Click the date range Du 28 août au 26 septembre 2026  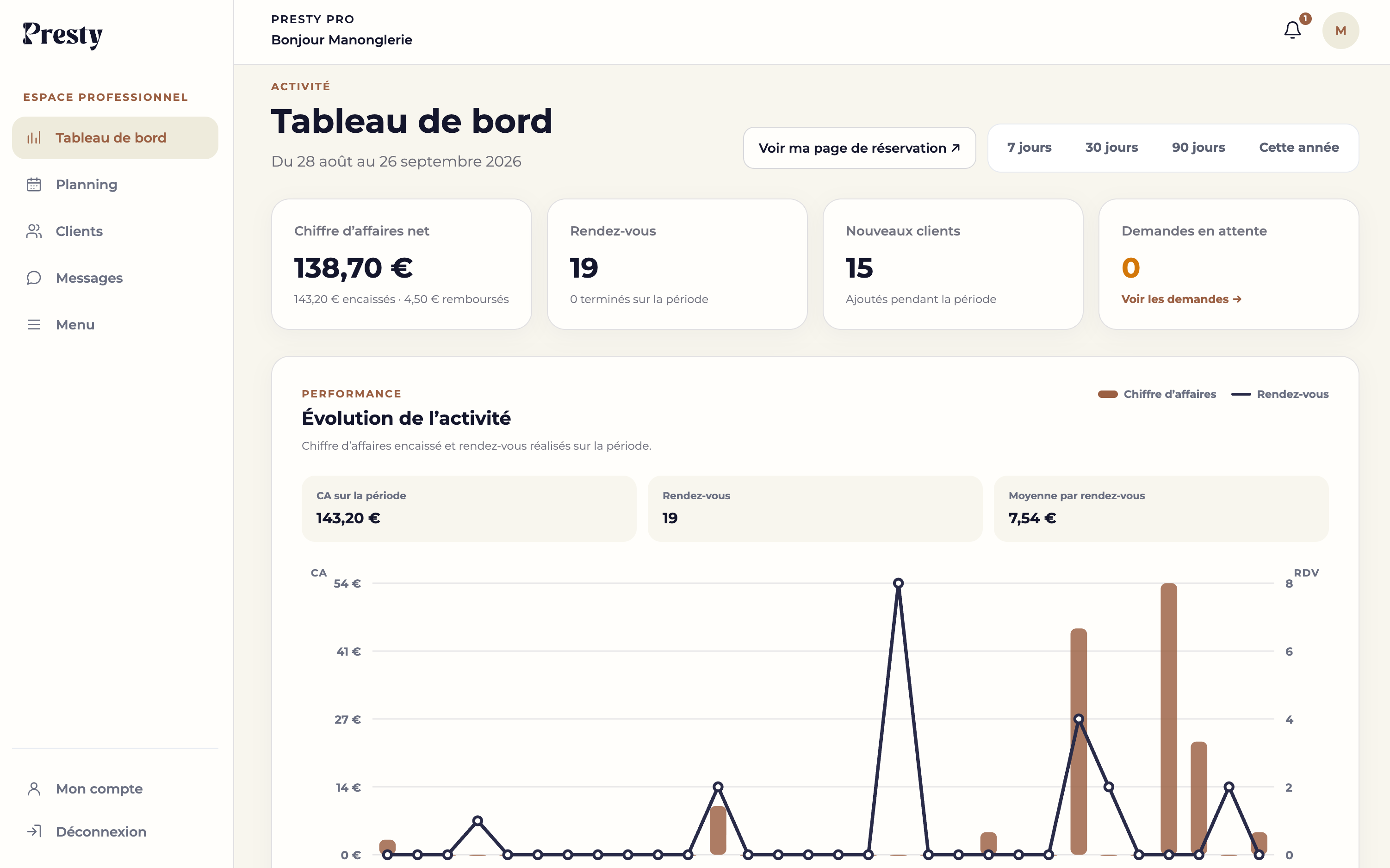tap(396, 161)
